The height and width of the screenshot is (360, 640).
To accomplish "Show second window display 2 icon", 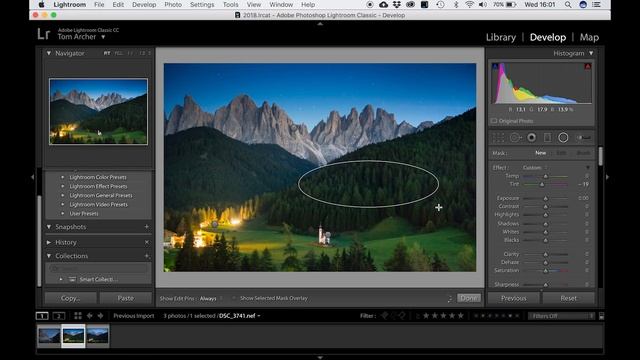I will (59, 316).
